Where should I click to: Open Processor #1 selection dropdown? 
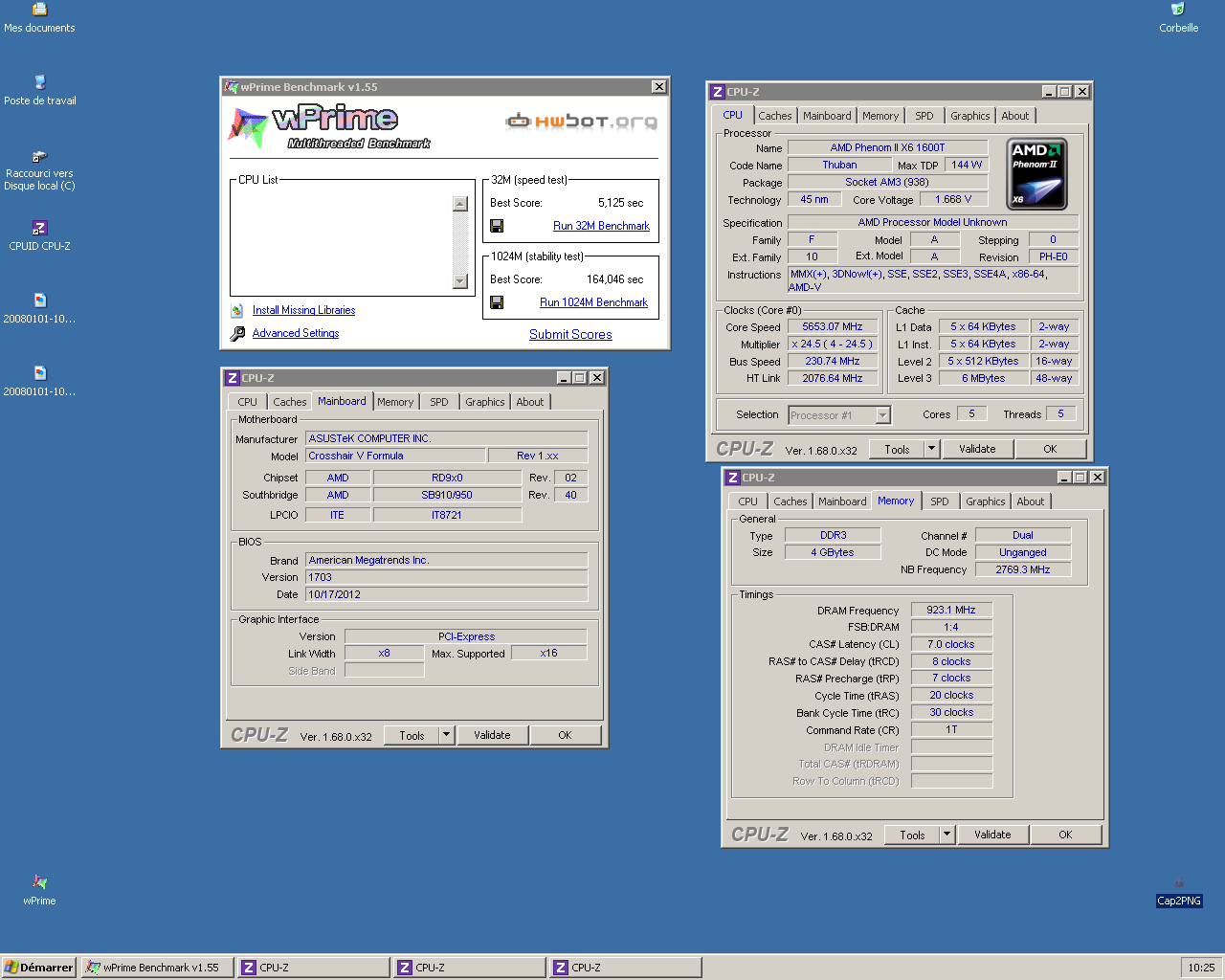pos(882,415)
